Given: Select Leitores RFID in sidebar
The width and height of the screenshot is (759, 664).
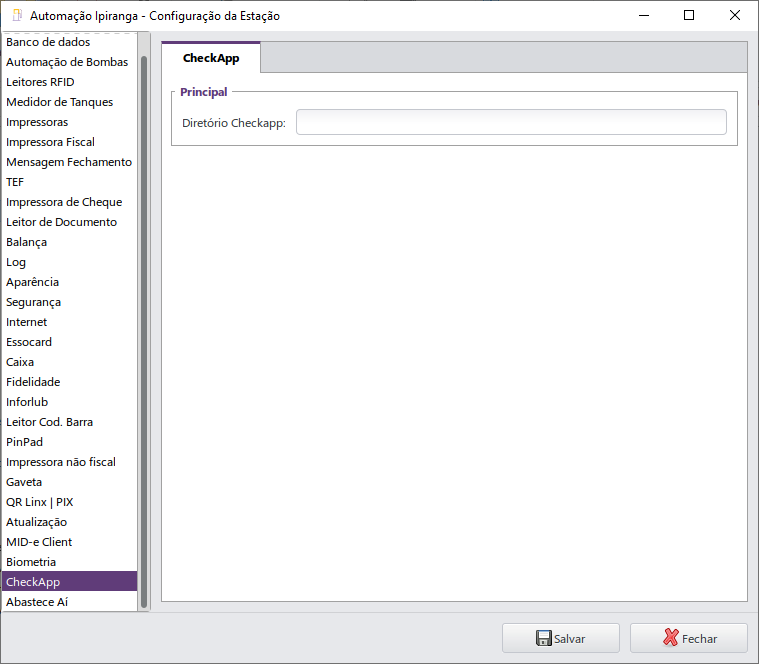Looking at the screenshot, I should pos(70,82).
